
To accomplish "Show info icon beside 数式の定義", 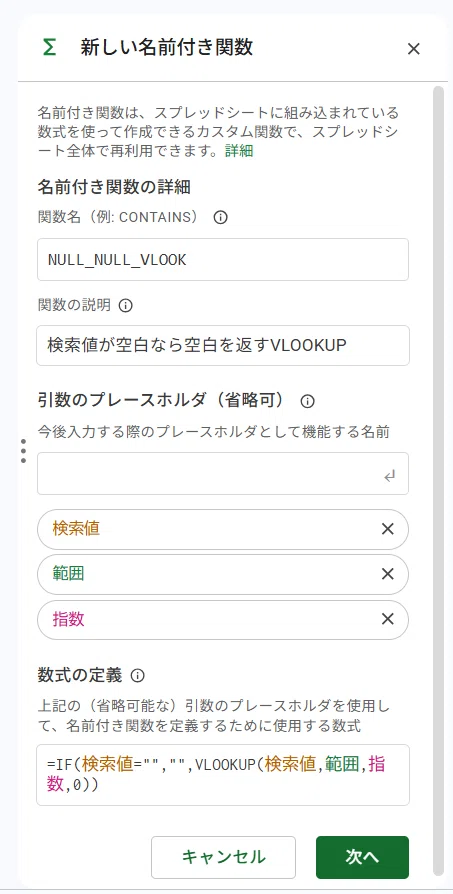I will (x=138, y=676).
